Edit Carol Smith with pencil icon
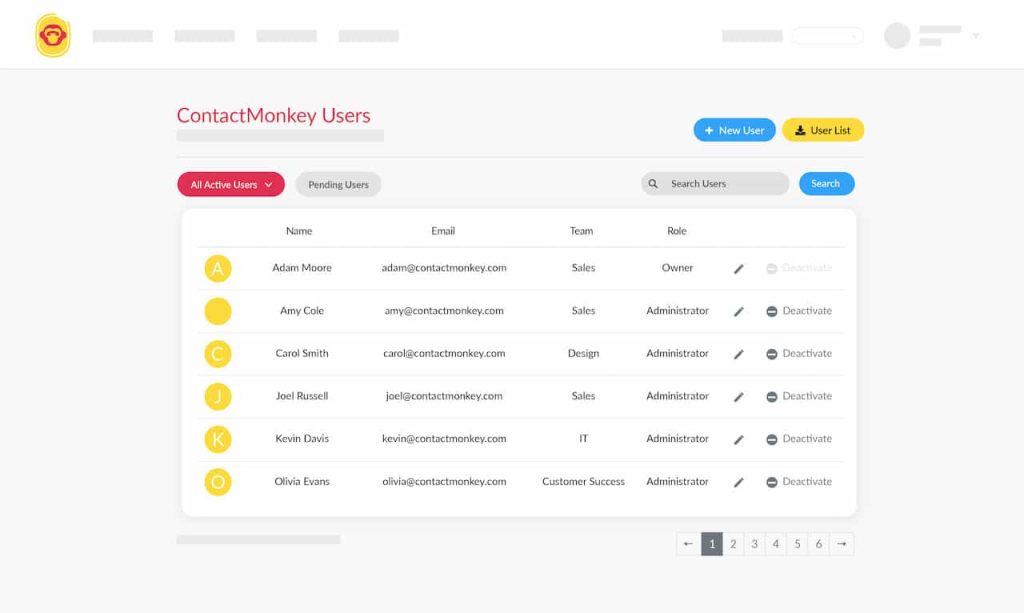The height and width of the screenshot is (613, 1024). (739, 354)
